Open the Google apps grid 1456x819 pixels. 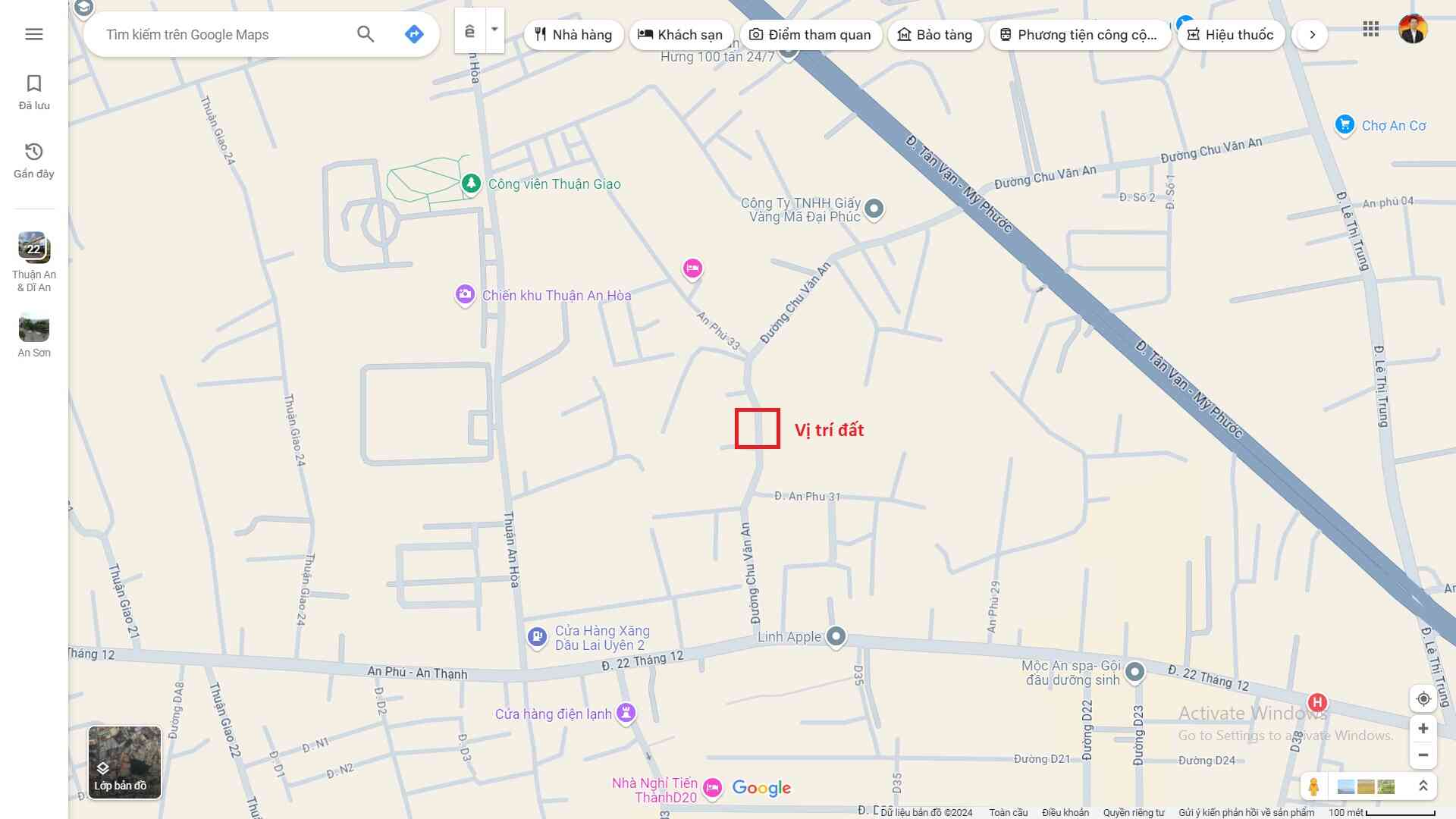1370,30
